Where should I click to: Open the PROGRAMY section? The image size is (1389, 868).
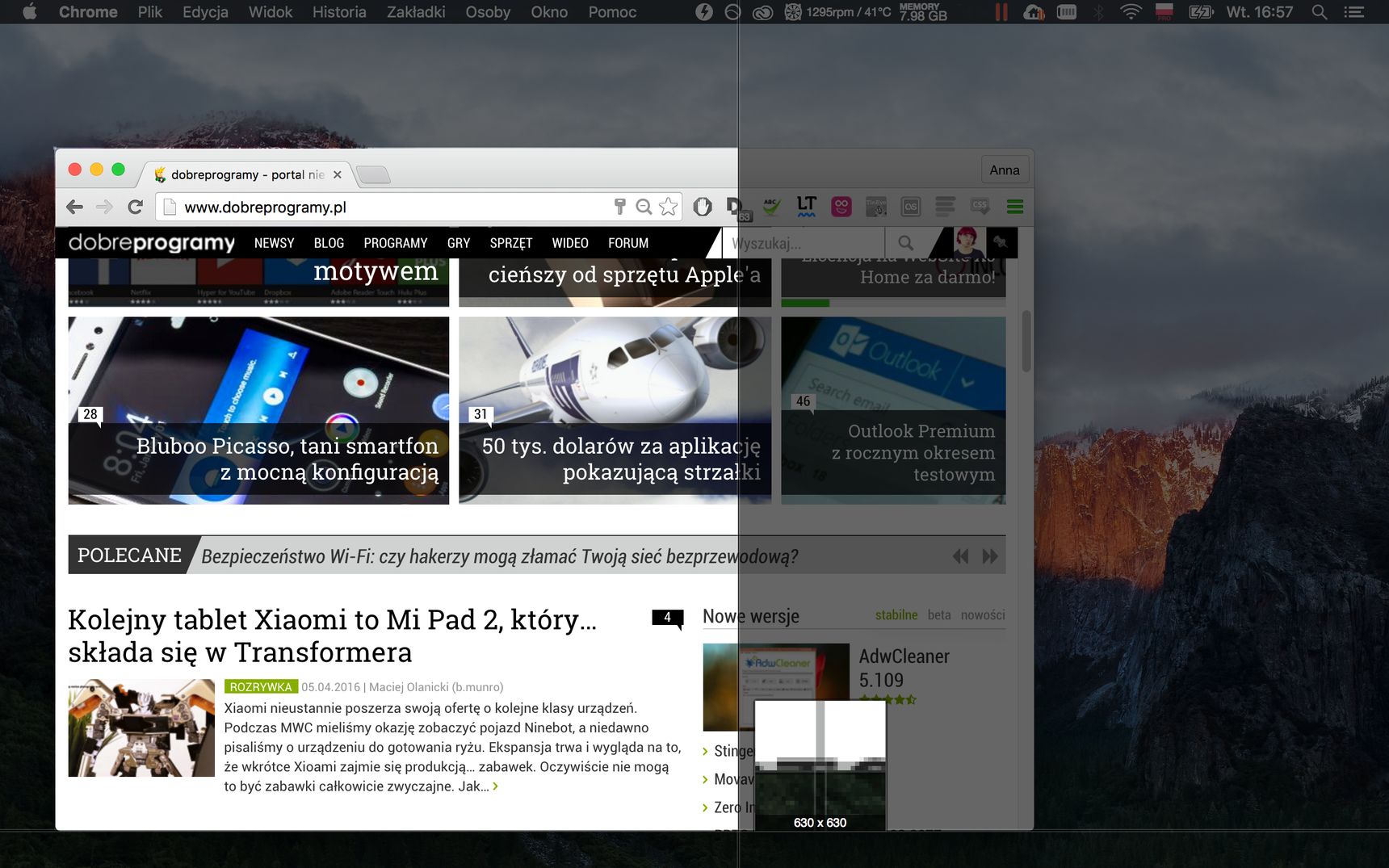coord(396,243)
